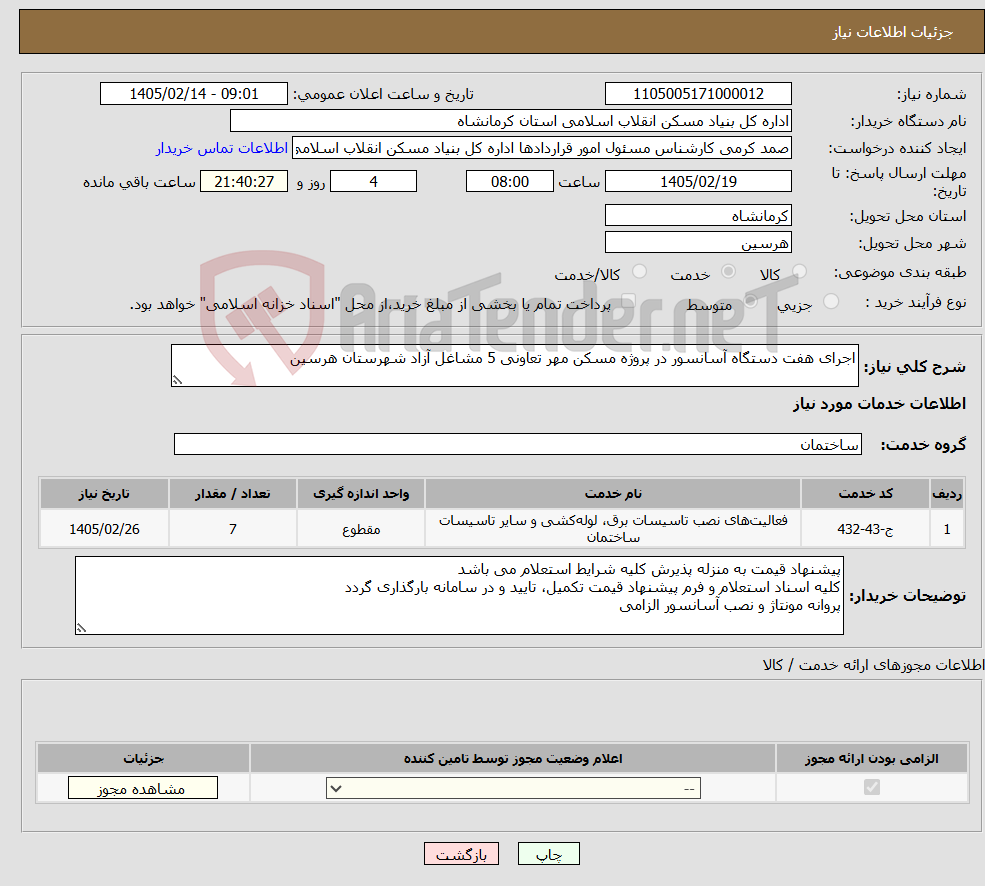985x886 pixels.
Task: Select the جزیی purchase type radio
Action: 830,301
